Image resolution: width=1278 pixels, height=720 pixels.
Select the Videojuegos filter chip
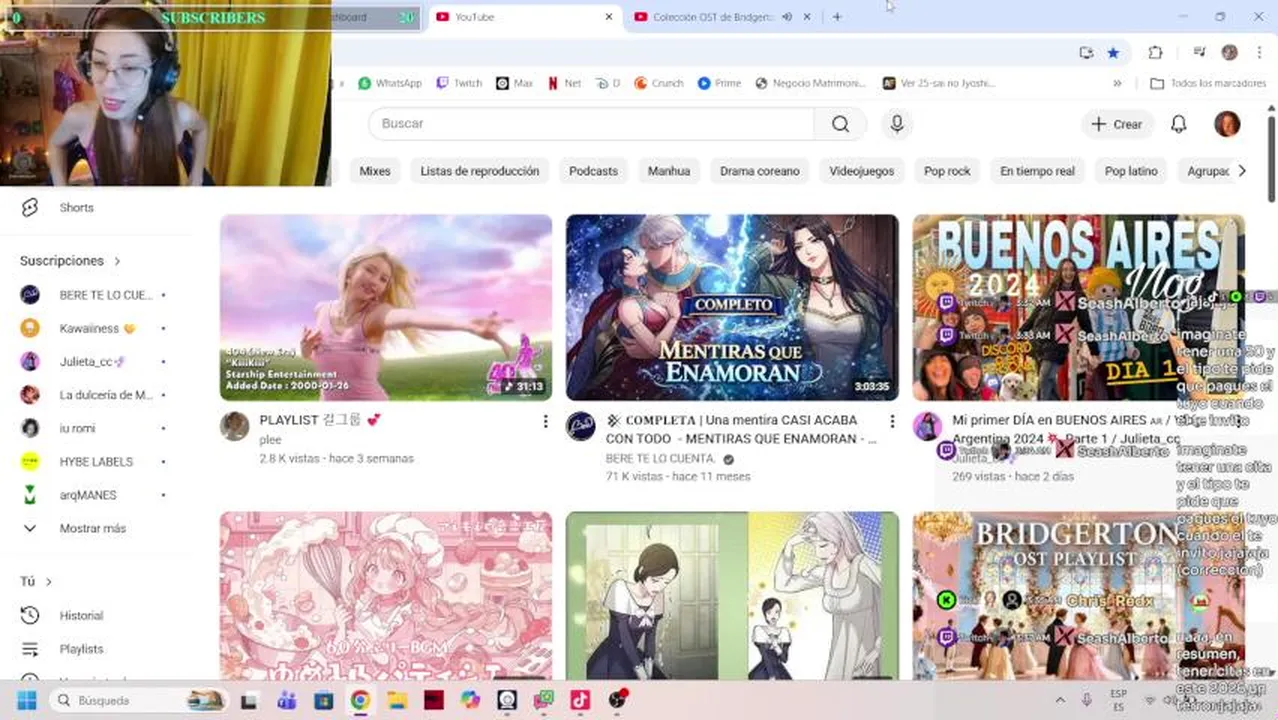click(x=862, y=171)
